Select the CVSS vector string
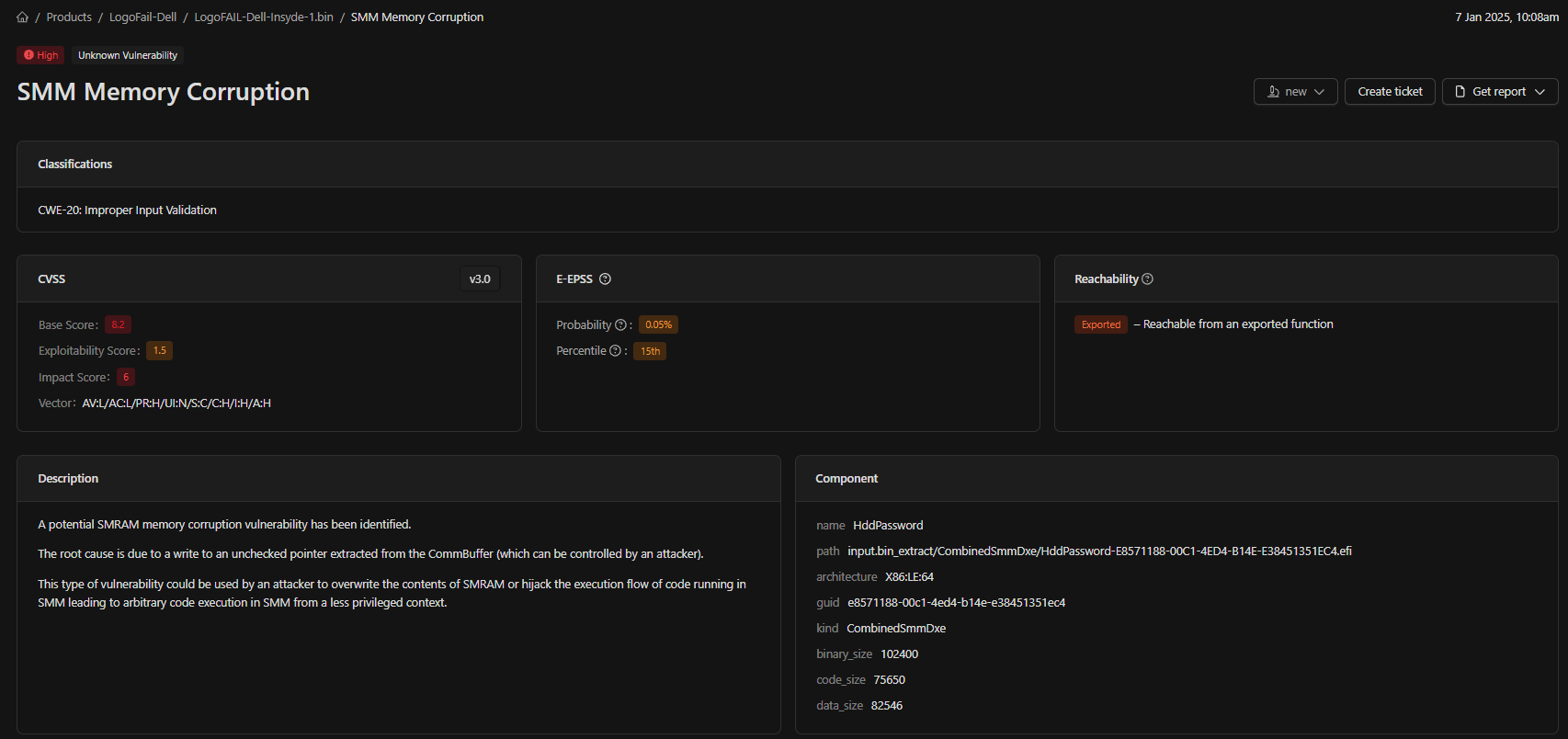The width and height of the screenshot is (1568, 739). click(x=176, y=404)
